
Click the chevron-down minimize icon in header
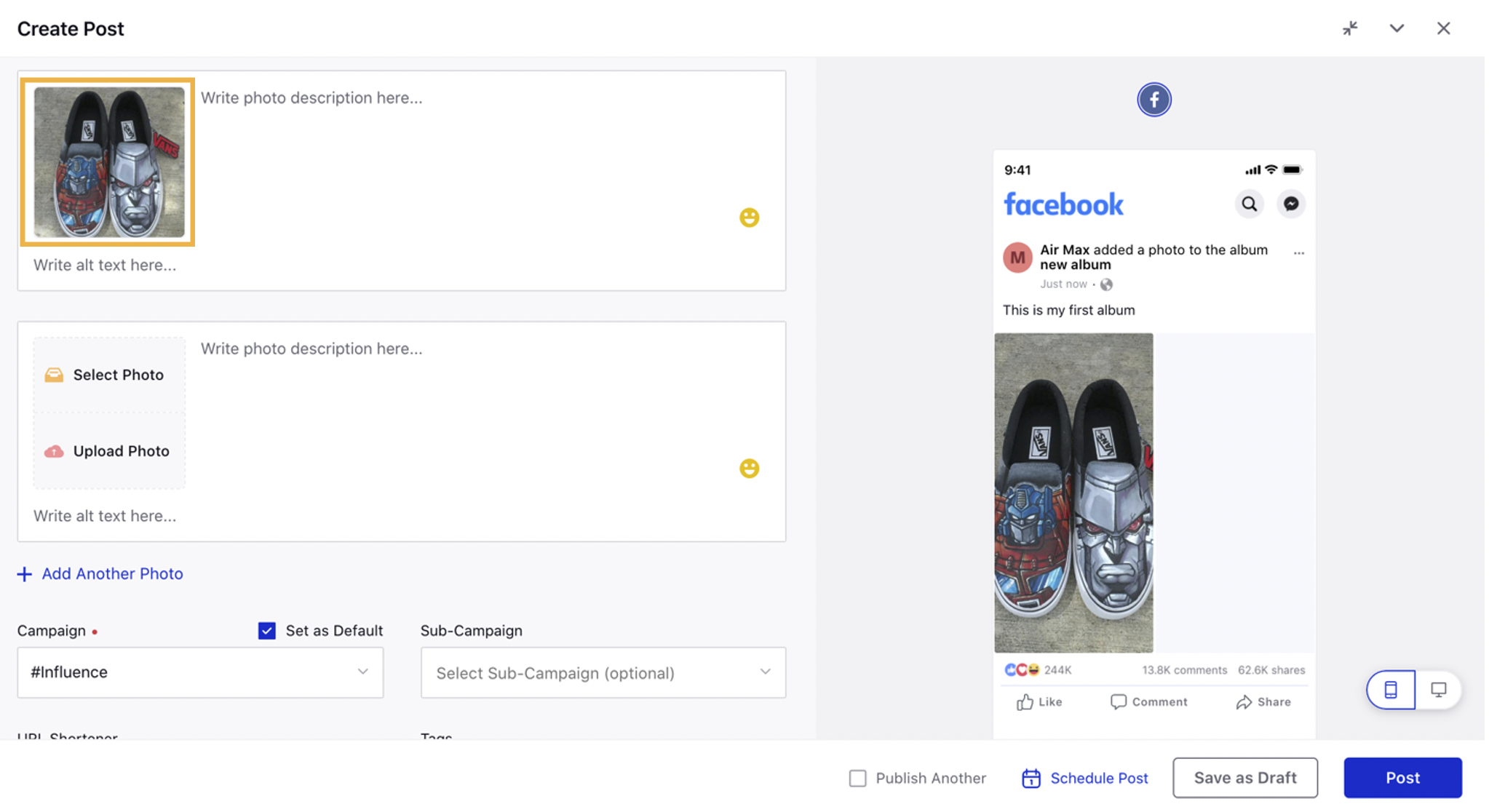pos(1397,28)
